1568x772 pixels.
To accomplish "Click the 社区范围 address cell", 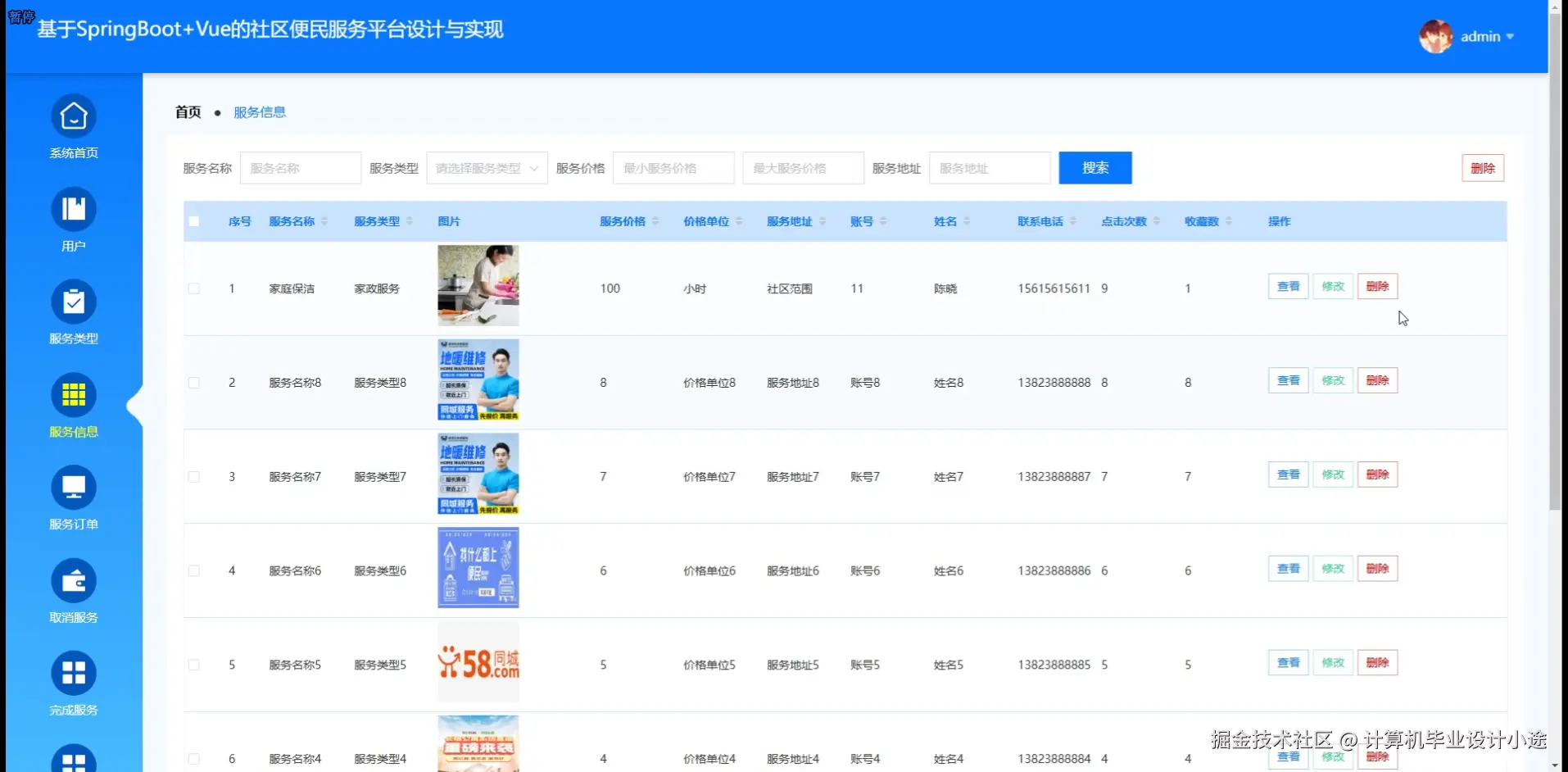I will coord(790,288).
